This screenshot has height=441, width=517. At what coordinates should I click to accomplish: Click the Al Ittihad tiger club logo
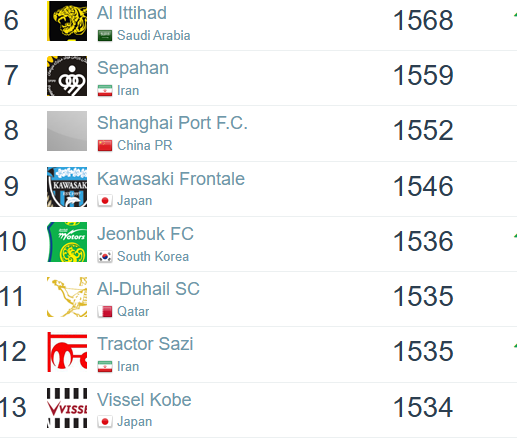(67, 21)
